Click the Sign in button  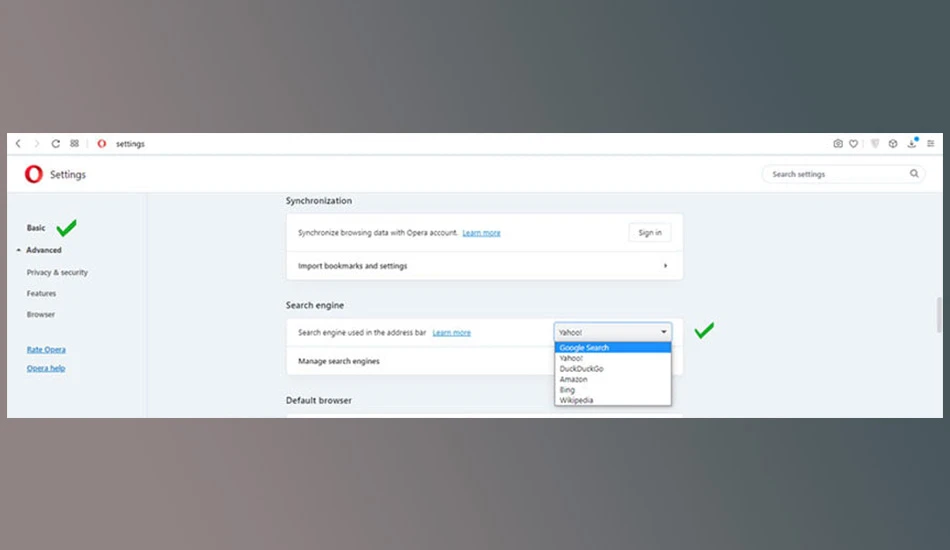[650, 233]
